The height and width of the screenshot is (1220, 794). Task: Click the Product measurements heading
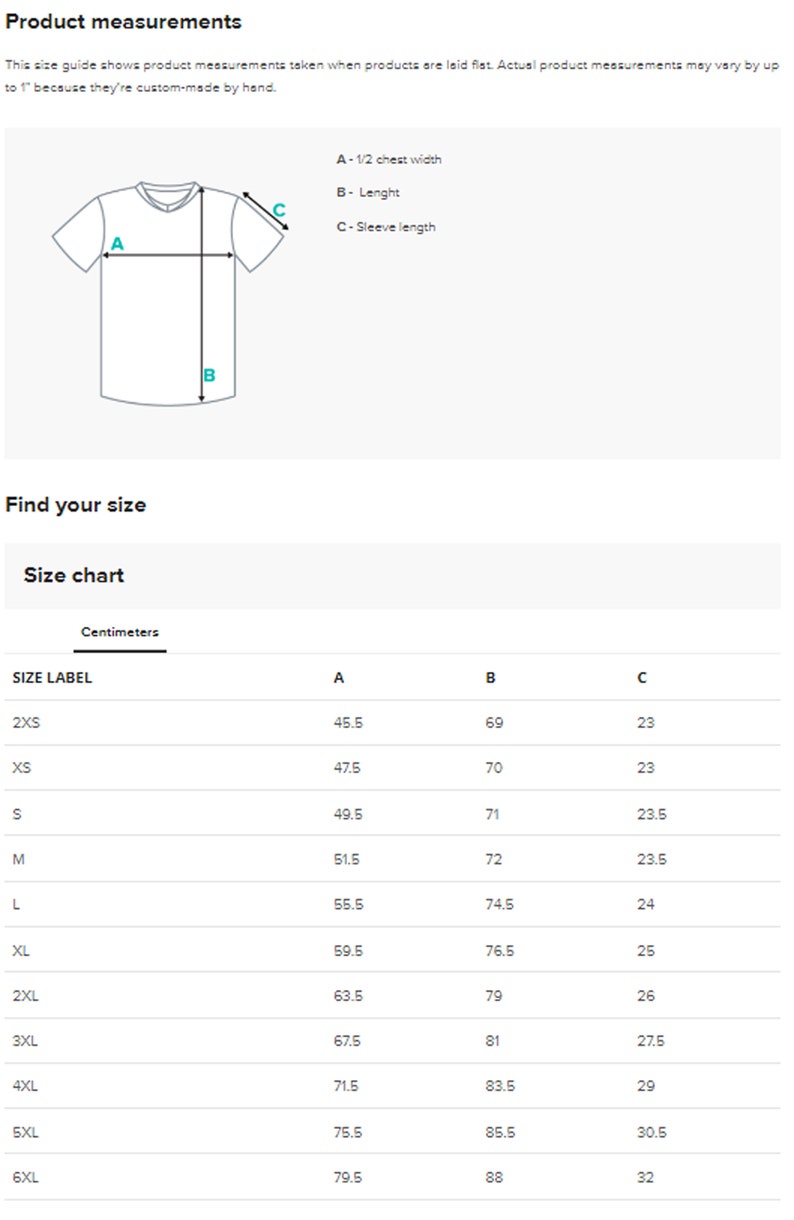point(123,21)
